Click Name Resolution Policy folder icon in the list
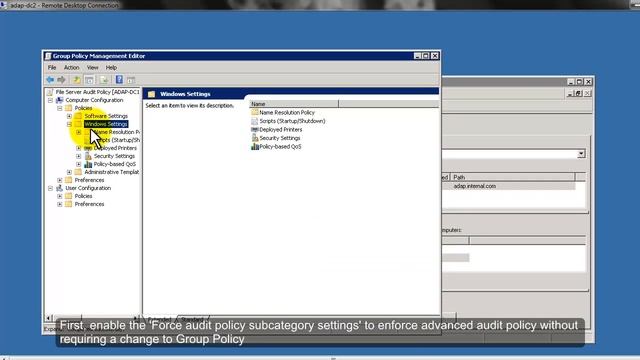 (255, 112)
